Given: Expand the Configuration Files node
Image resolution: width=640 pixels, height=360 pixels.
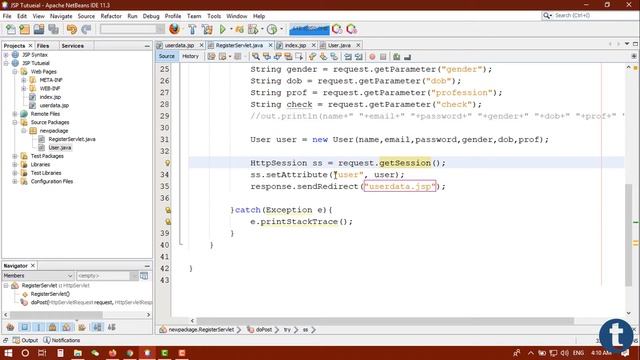Looking at the screenshot, I should [15, 181].
